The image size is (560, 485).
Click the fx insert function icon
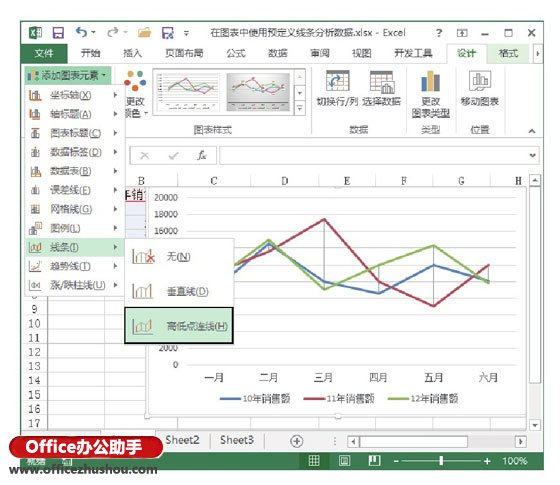pos(202,155)
